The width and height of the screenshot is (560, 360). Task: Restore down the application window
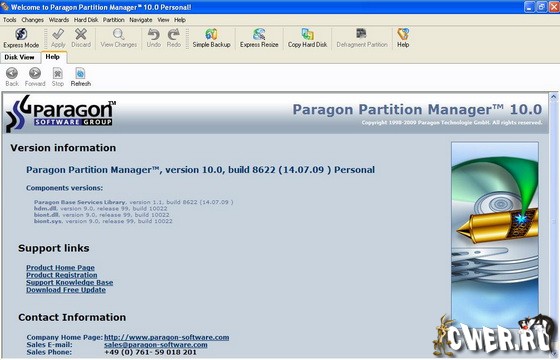tap(542, 7)
